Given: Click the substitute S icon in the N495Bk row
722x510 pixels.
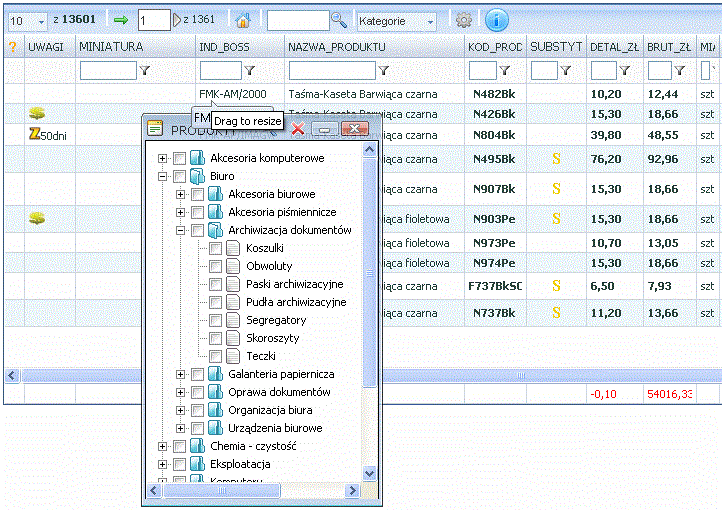Looking at the screenshot, I should (x=556, y=159).
